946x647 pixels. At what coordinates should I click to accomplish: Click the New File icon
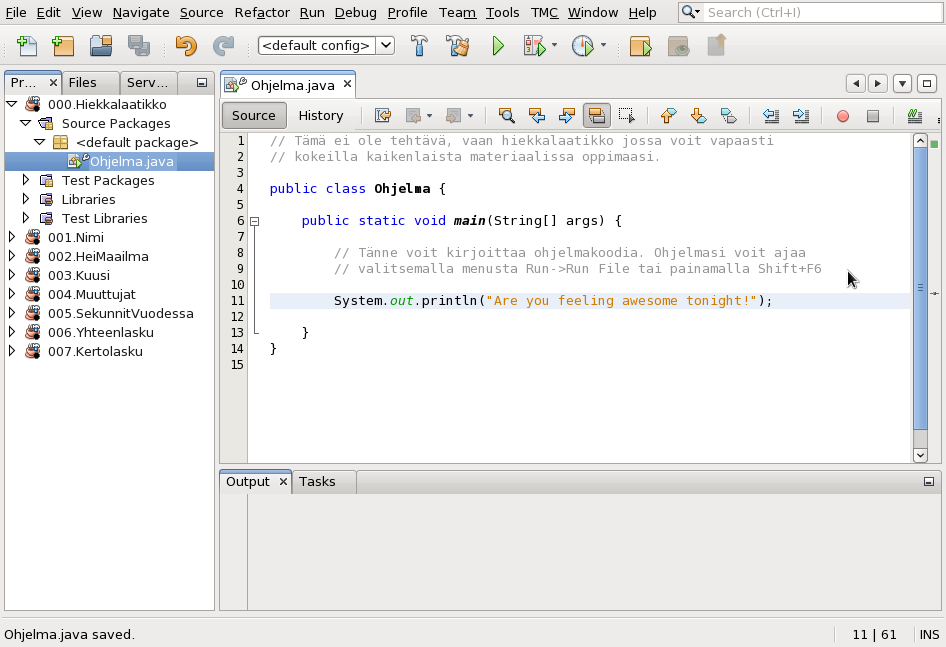point(27,46)
